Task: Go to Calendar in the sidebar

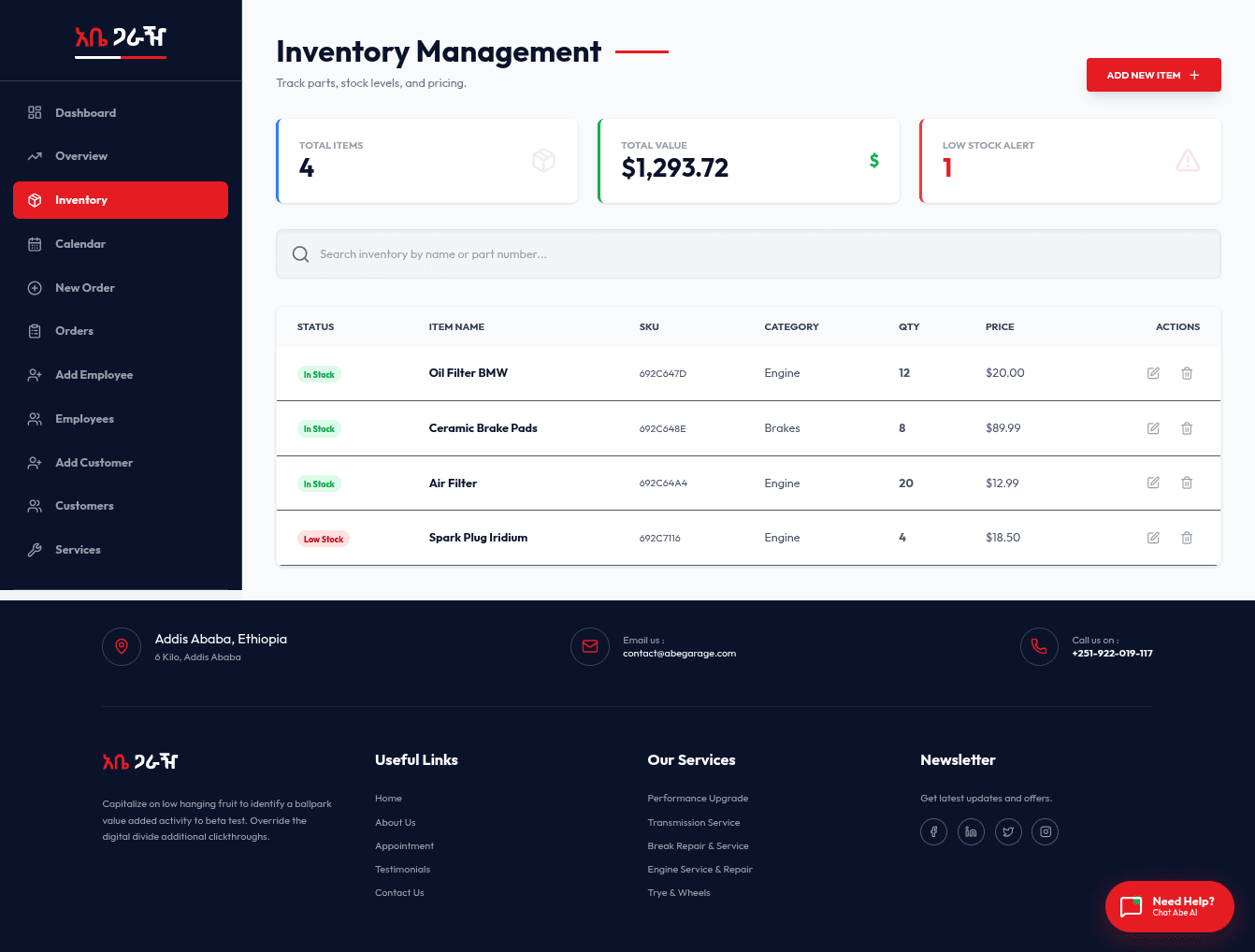Action: click(x=80, y=244)
